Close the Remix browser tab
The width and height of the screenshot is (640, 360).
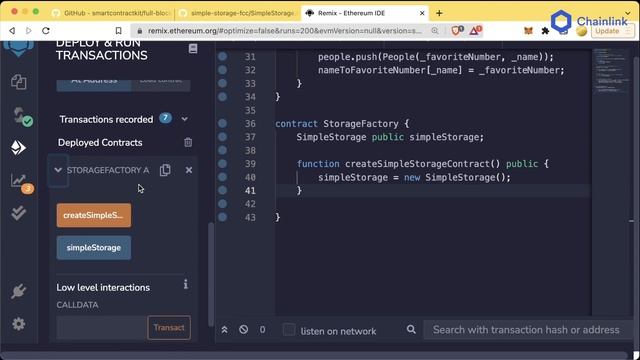(x=422, y=13)
